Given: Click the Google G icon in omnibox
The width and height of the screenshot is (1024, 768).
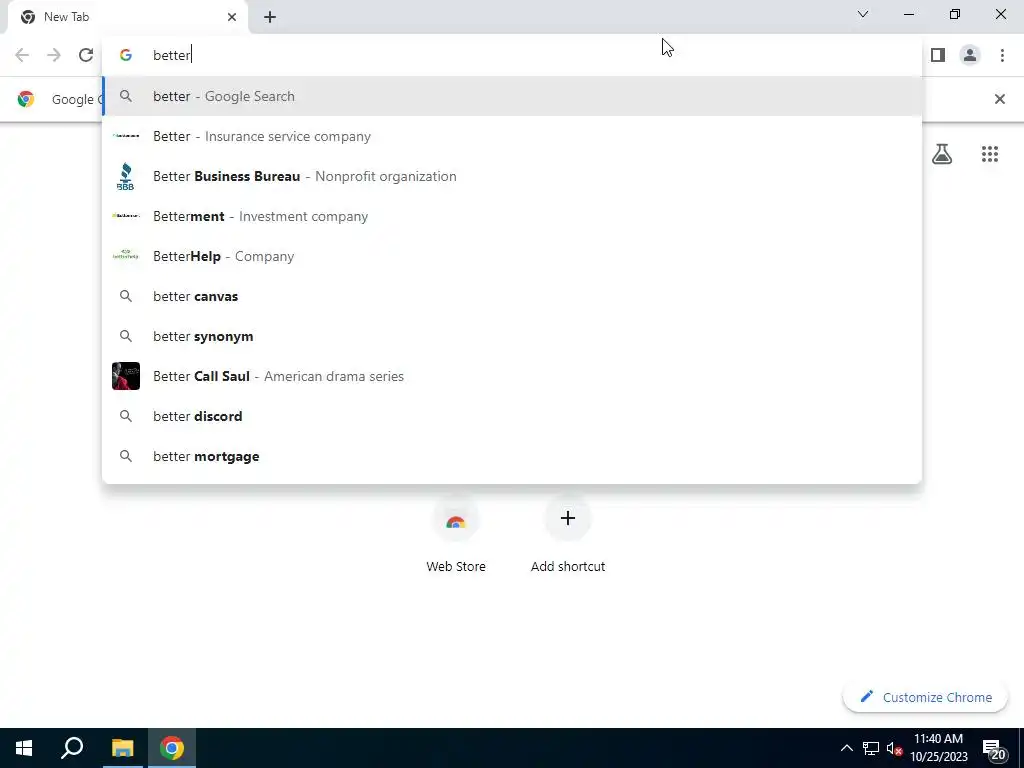Looking at the screenshot, I should click(x=126, y=55).
